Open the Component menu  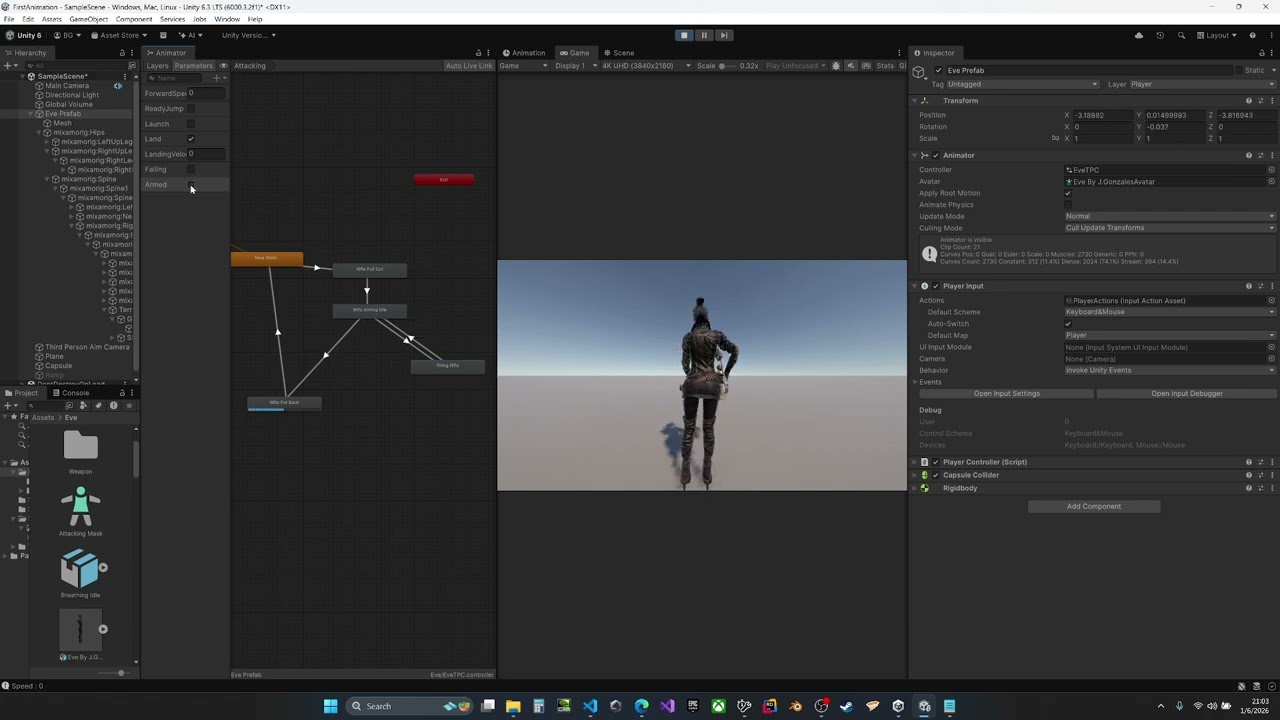point(134,19)
